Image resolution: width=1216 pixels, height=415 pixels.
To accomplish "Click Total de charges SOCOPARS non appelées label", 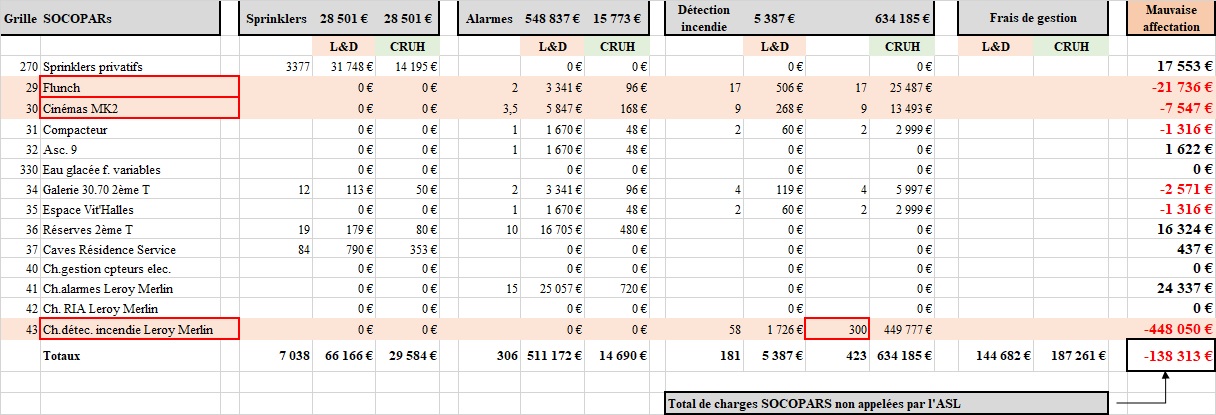I will click(887, 403).
